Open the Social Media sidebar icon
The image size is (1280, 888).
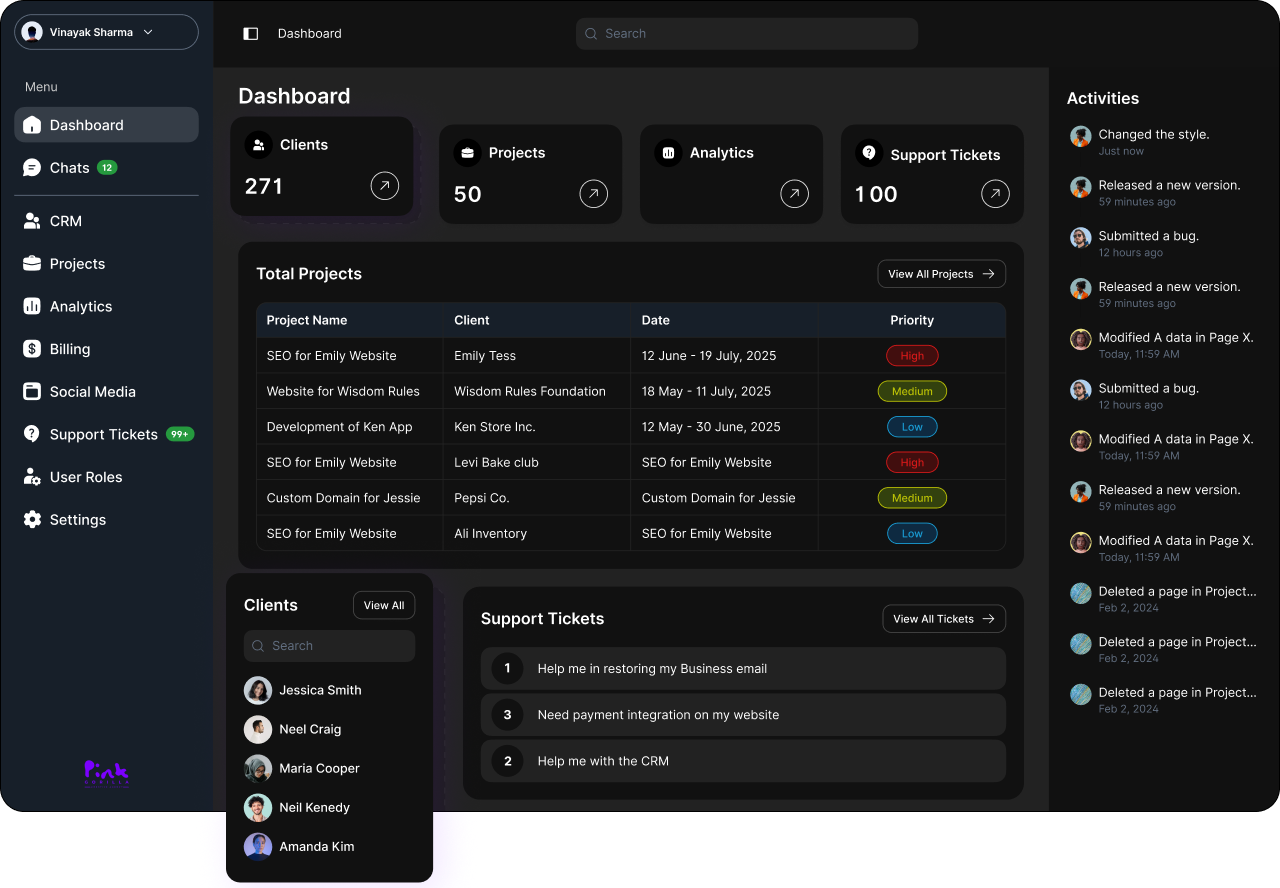(x=32, y=392)
